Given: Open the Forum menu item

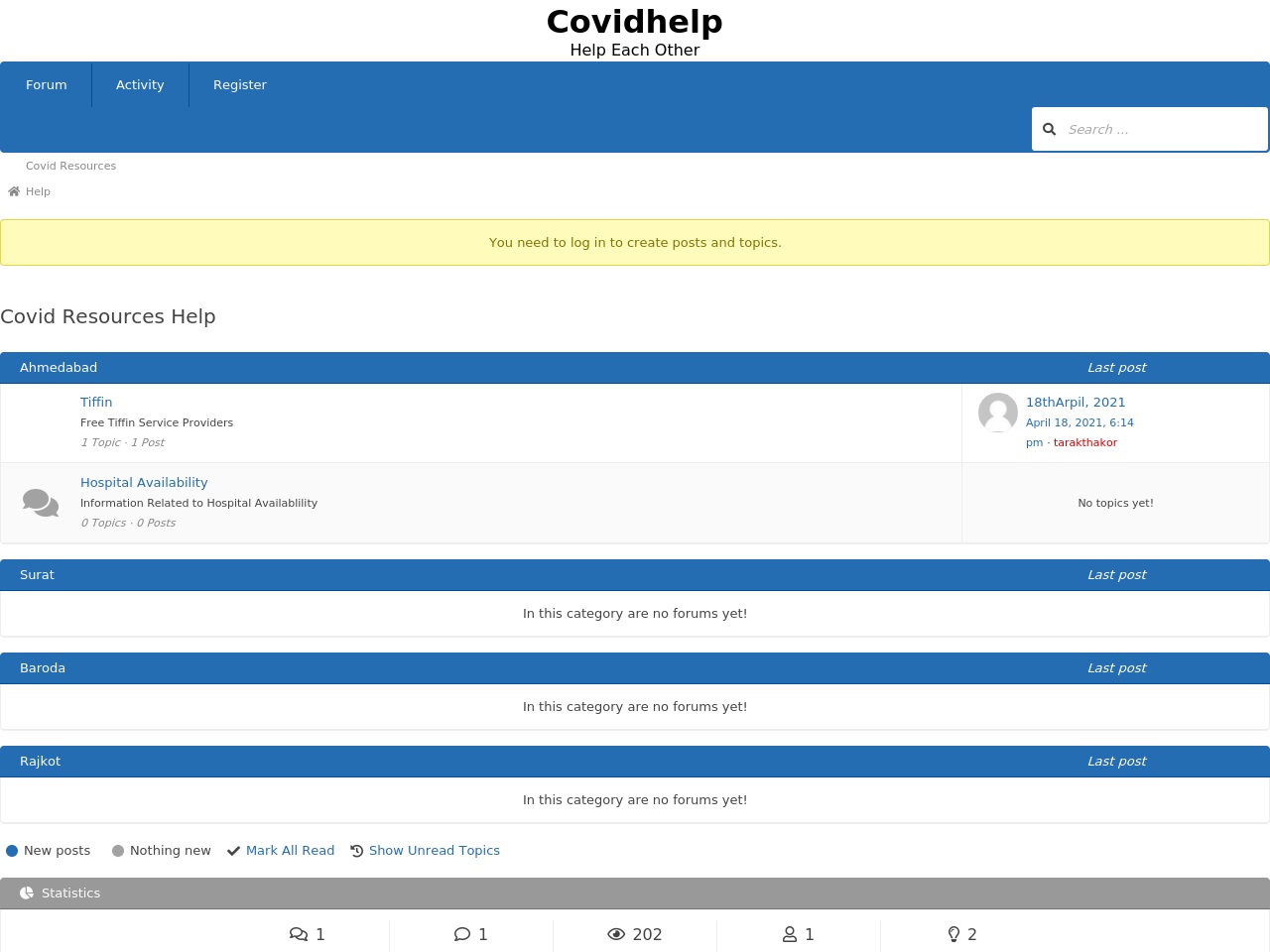Looking at the screenshot, I should coord(47,84).
